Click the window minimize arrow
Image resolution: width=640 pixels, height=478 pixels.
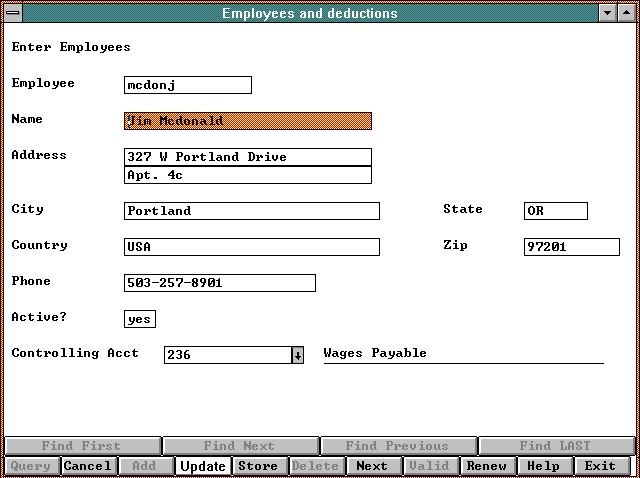coord(607,13)
